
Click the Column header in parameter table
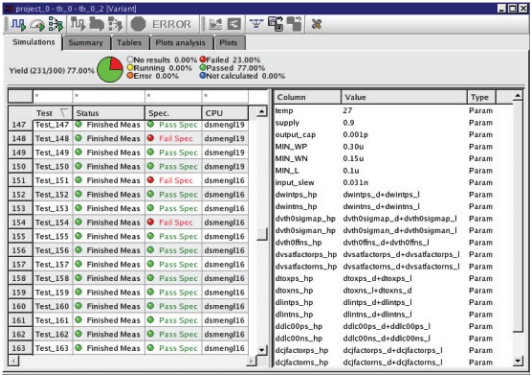307,97
